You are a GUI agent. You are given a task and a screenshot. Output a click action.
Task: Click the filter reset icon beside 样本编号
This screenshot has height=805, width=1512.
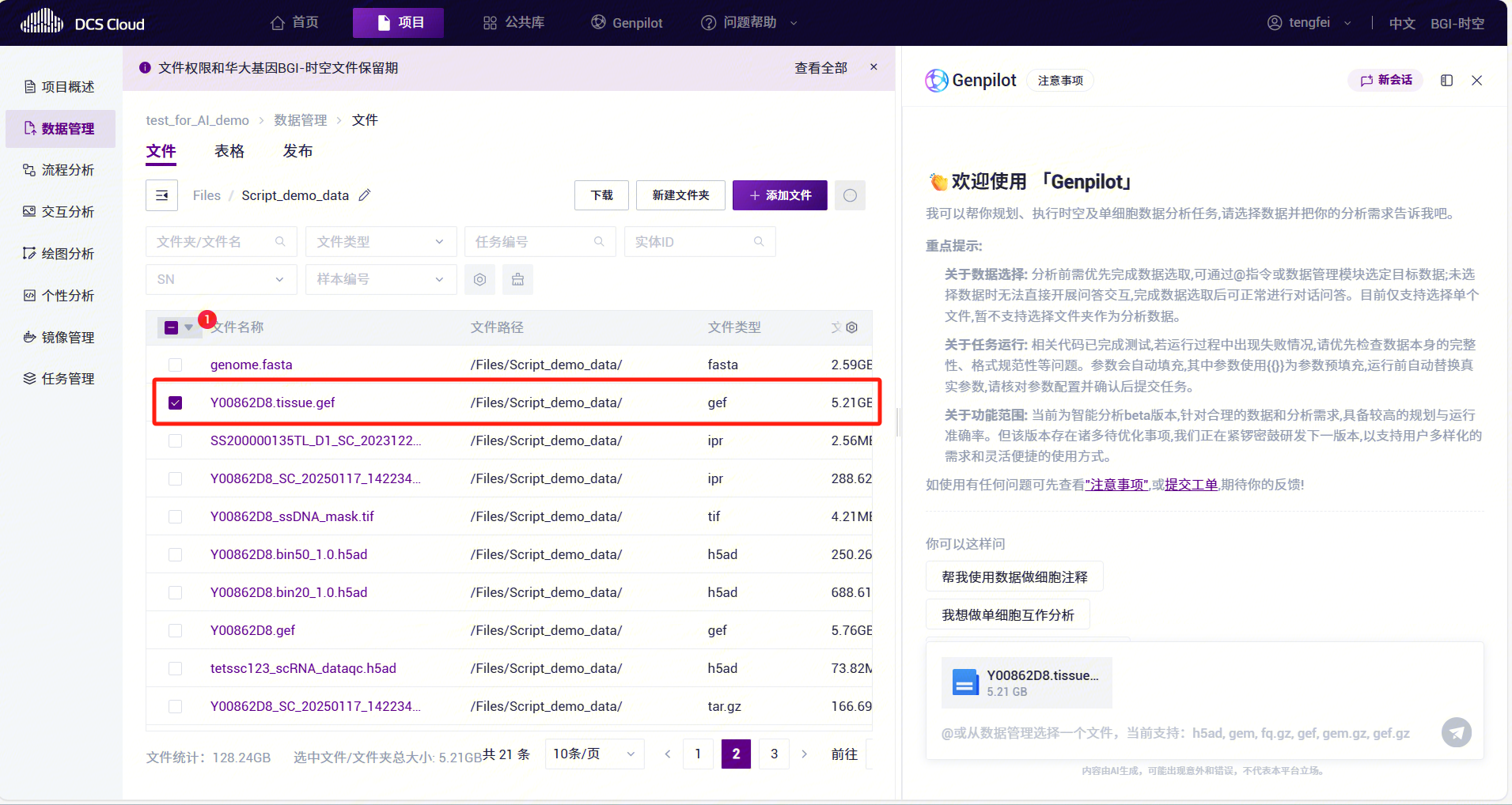point(479,279)
